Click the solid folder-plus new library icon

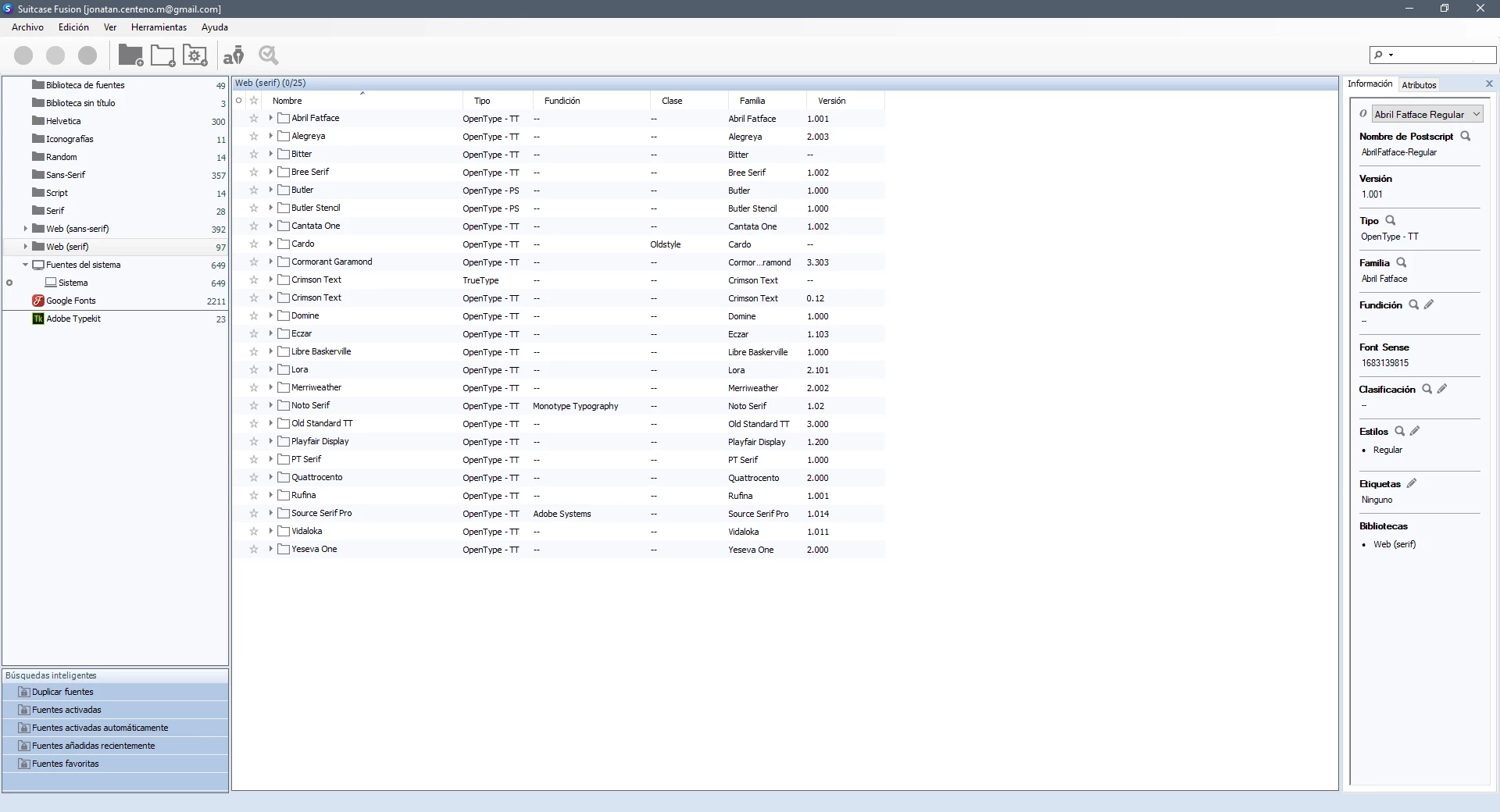pyautogui.click(x=130, y=55)
